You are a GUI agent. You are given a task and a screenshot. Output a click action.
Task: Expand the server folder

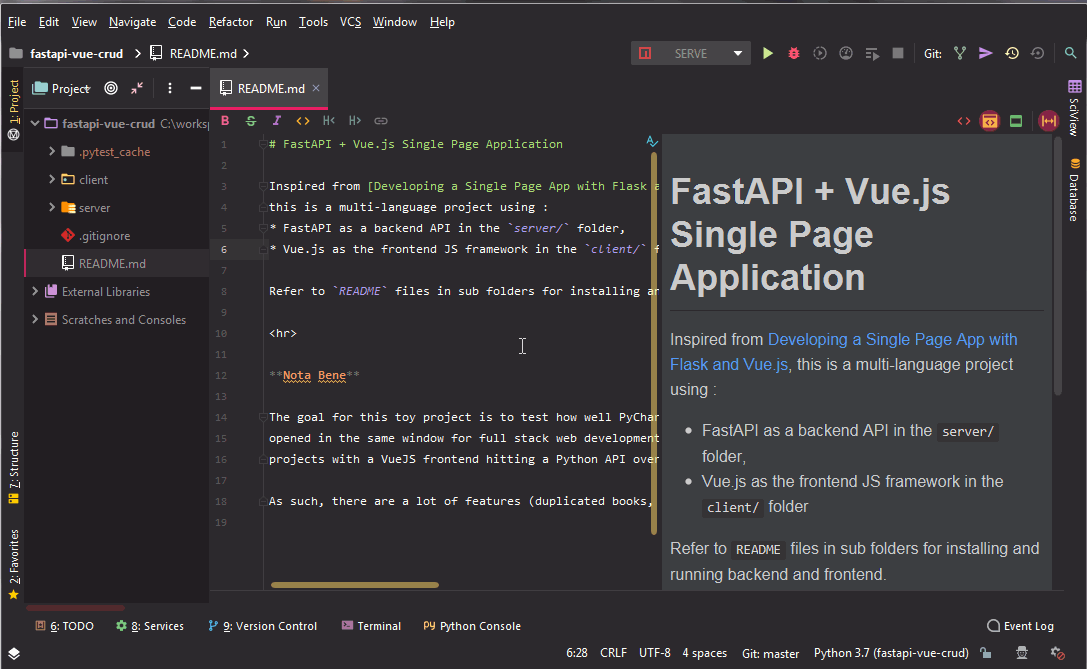point(52,207)
